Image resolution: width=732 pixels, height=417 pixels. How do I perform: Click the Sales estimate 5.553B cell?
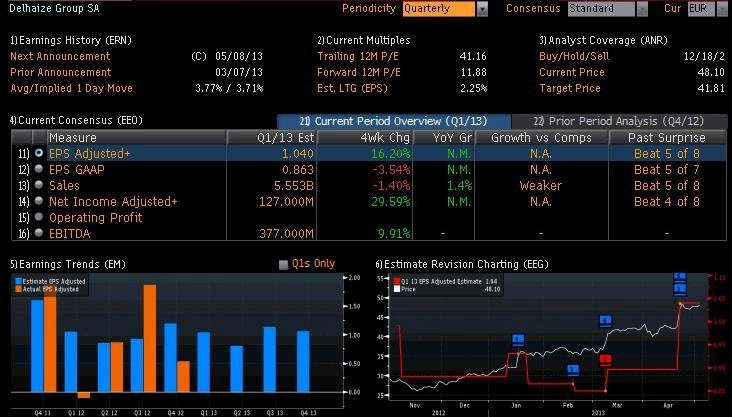pos(271,185)
